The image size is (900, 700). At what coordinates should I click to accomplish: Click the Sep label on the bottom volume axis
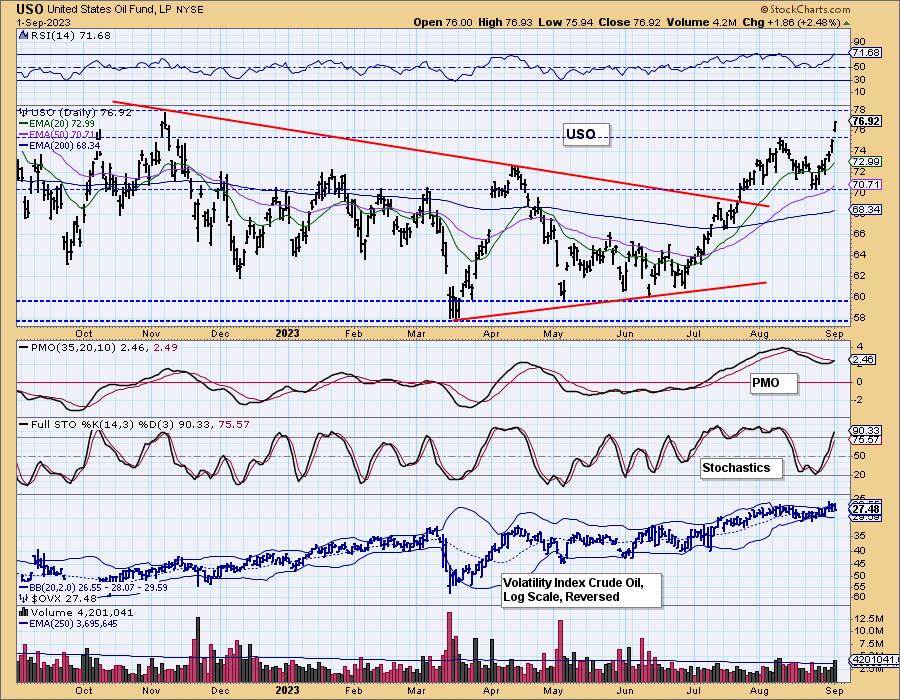pos(835,690)
